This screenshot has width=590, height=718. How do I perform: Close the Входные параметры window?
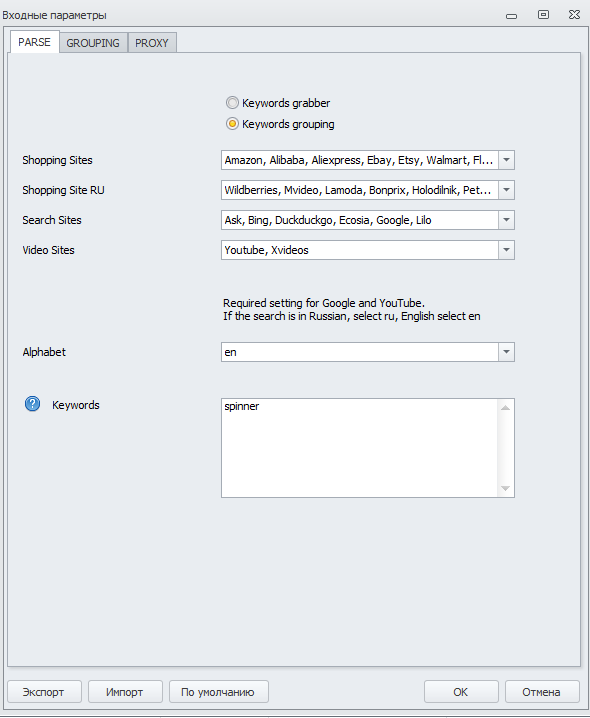click(574, 15)
